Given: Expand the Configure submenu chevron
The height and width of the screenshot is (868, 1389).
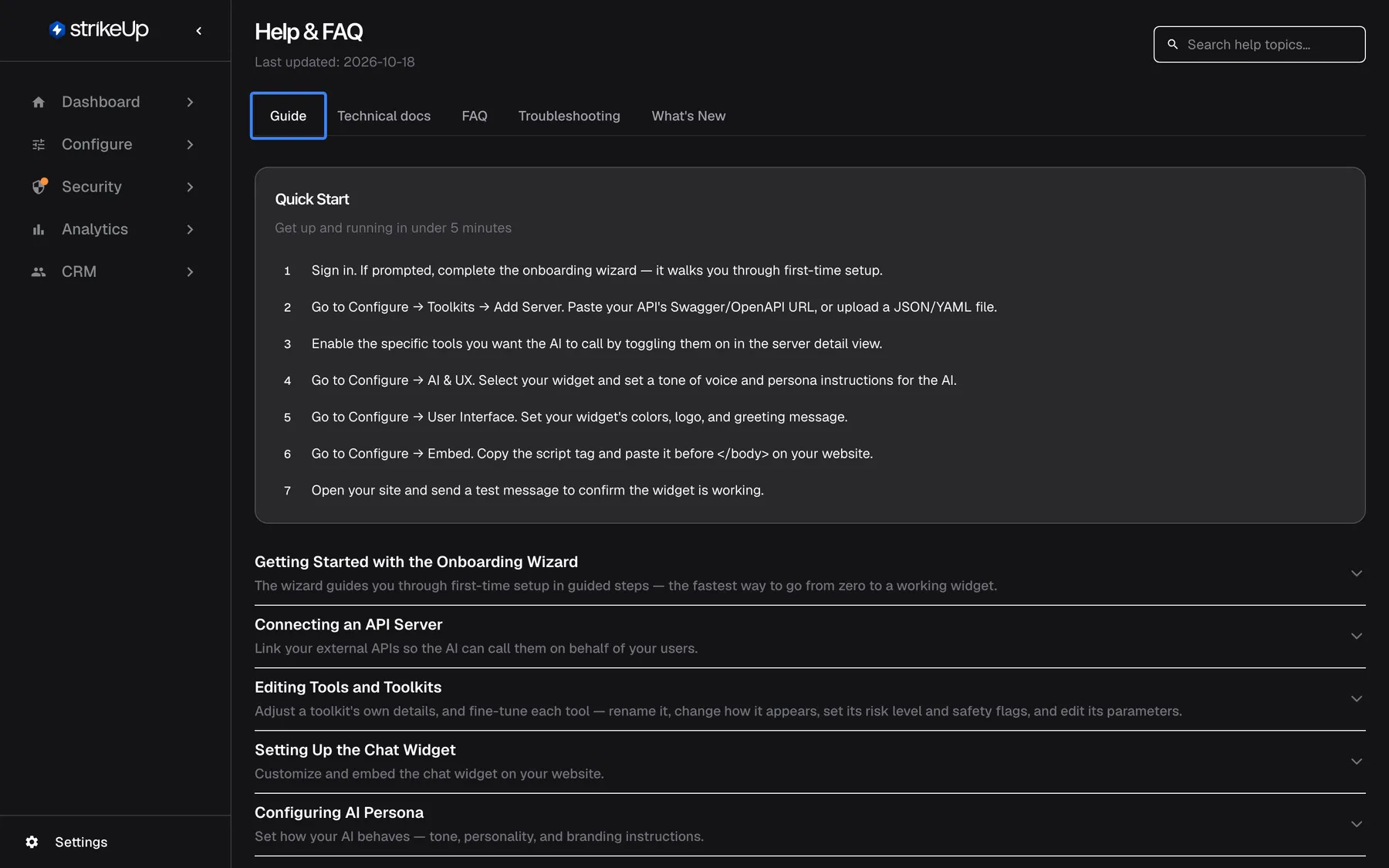Looking at the screenshot, I should 190,144.
